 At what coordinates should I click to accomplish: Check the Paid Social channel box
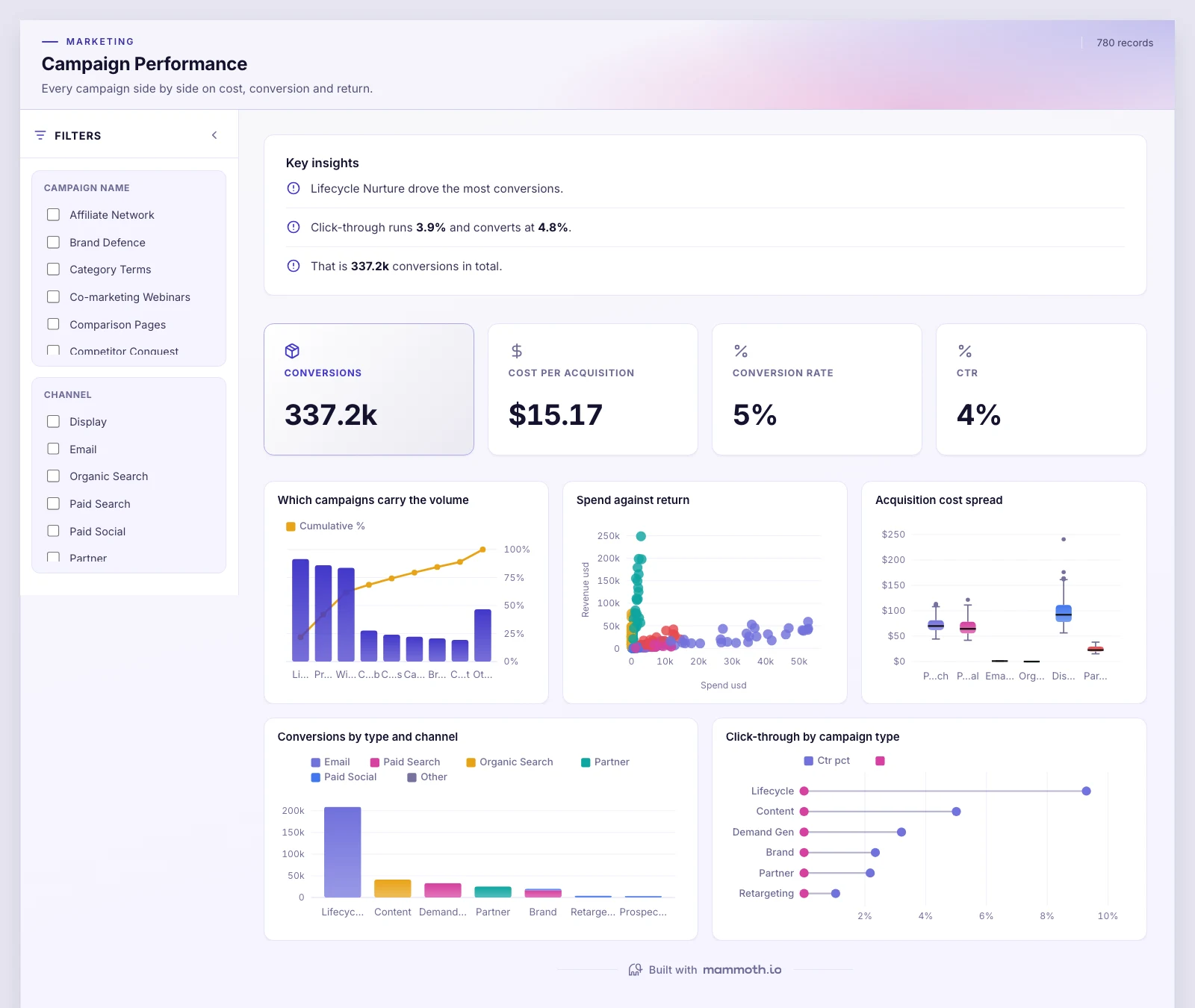coord(54,531)
